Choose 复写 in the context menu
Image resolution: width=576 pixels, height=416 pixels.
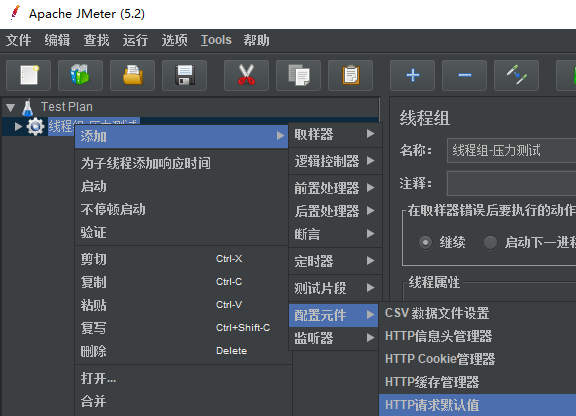click(181, 328)
